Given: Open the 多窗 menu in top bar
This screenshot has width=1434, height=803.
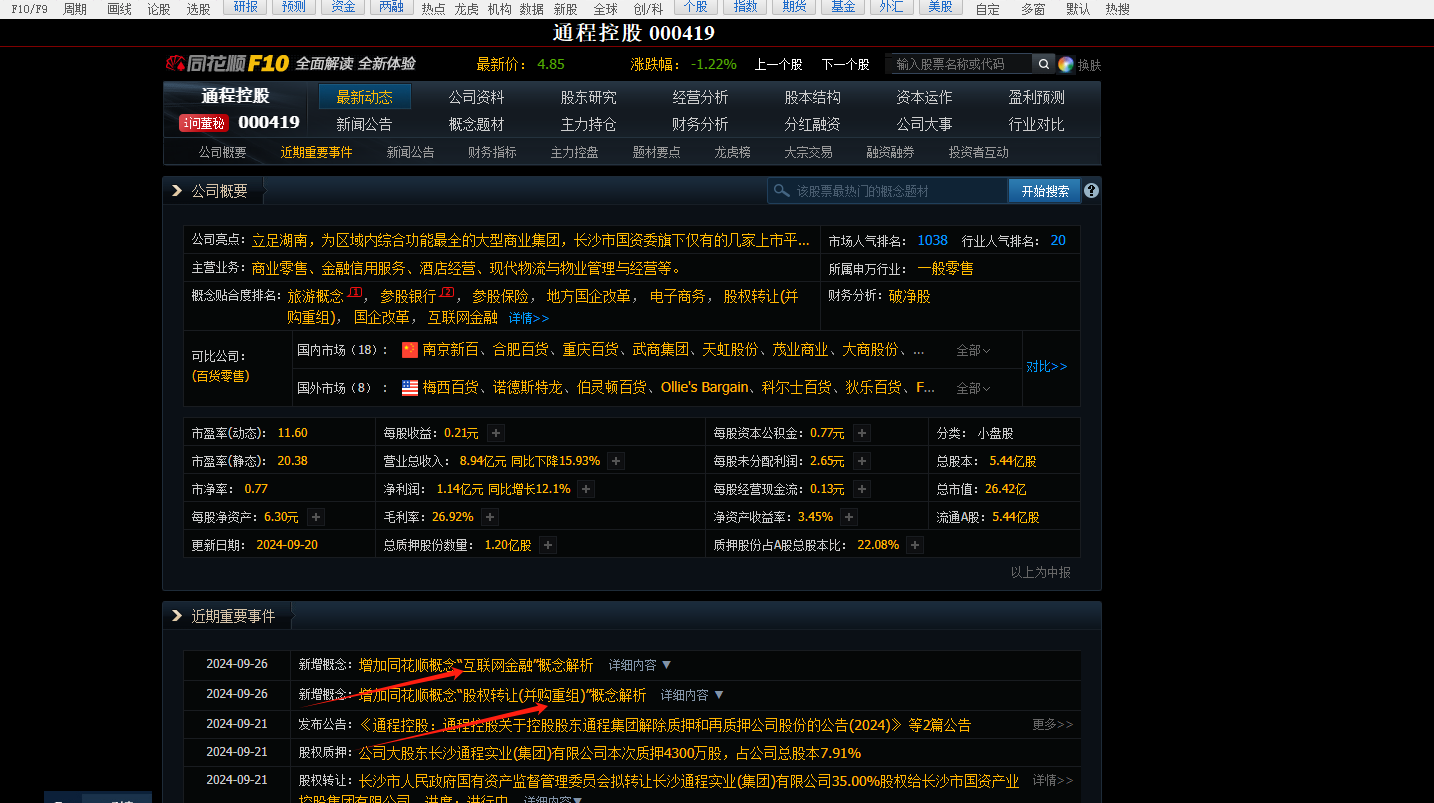Looking at the screenshot, I should (1033, 8).
